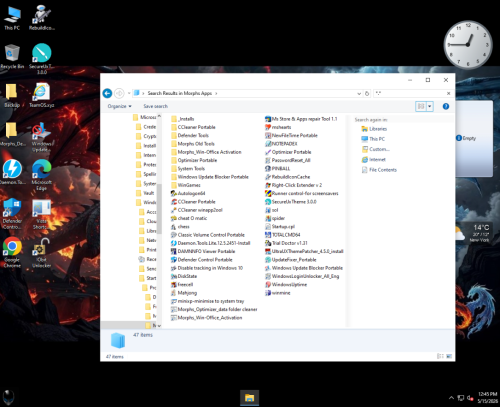Image resolution: width=500 pixels, height=407 pixels.
Task: Open the Organize dropdown menu
Action: [119, 106]
